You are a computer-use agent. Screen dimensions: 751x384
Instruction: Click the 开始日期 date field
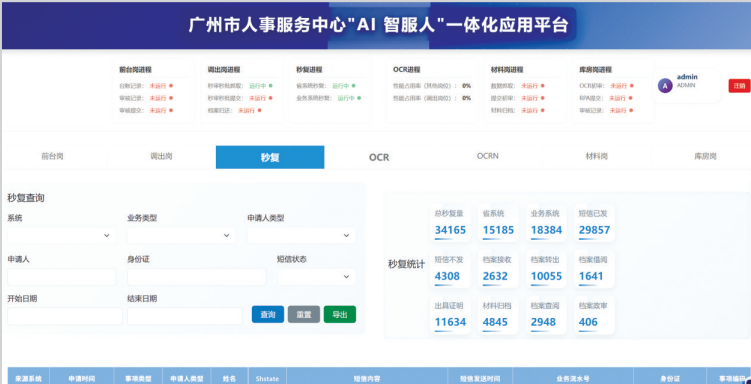tap(65, 316)
